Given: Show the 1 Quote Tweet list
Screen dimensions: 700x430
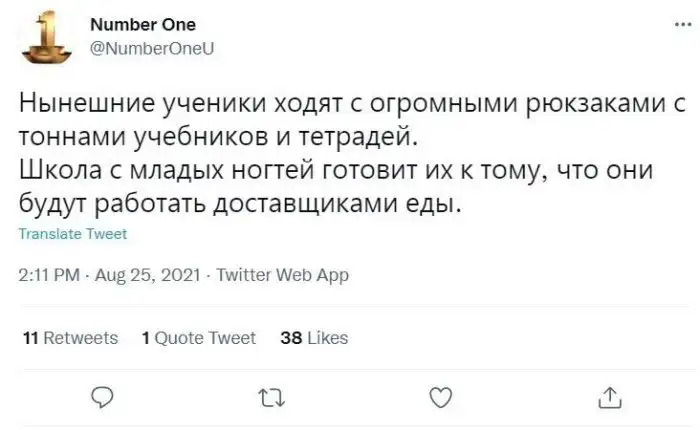Looking at the screenshot, I should (x=199, y=338).
